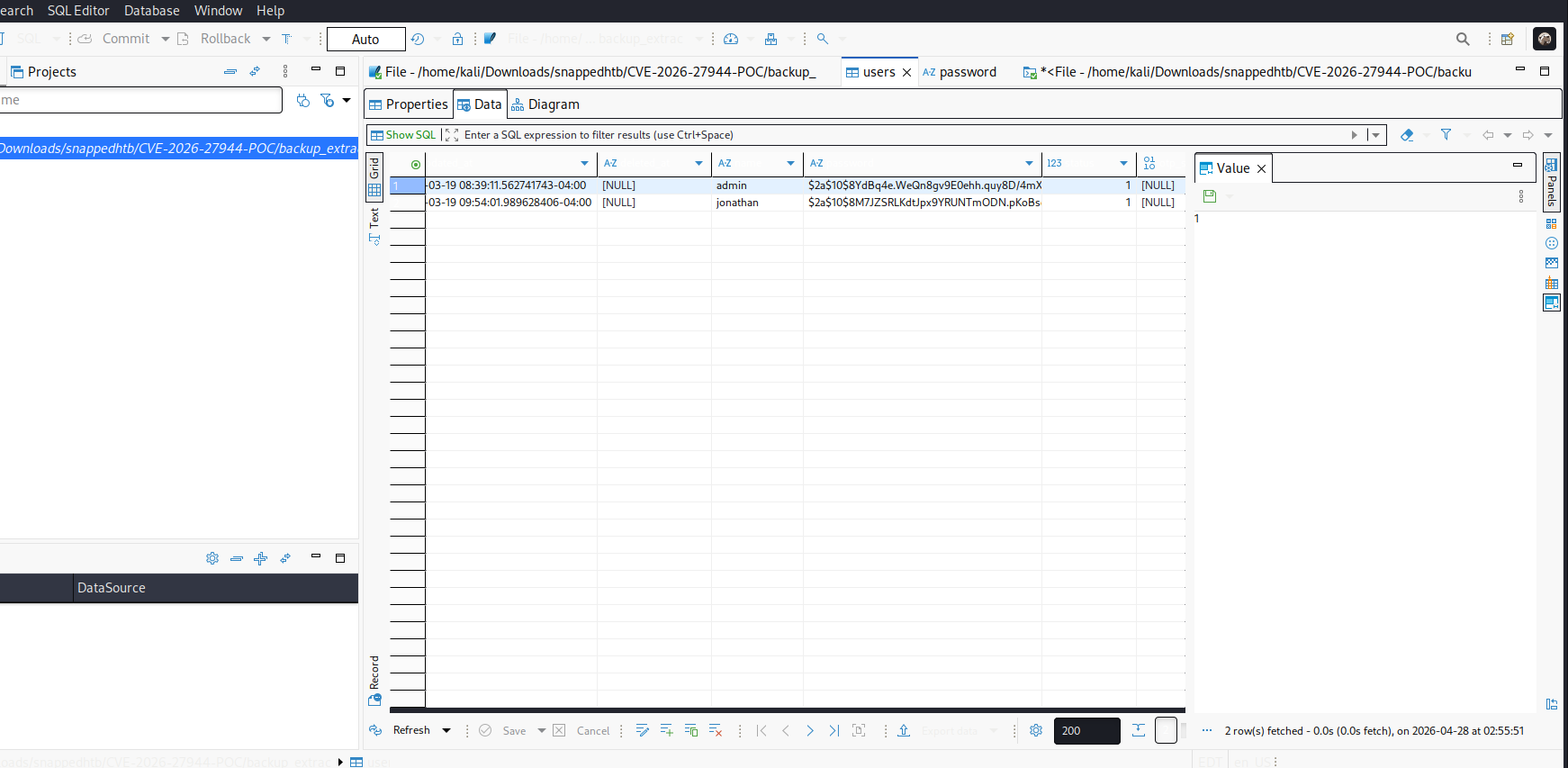
Task: Click the Show SQL link
Action: pyautogui.click(x=403, y=135)
